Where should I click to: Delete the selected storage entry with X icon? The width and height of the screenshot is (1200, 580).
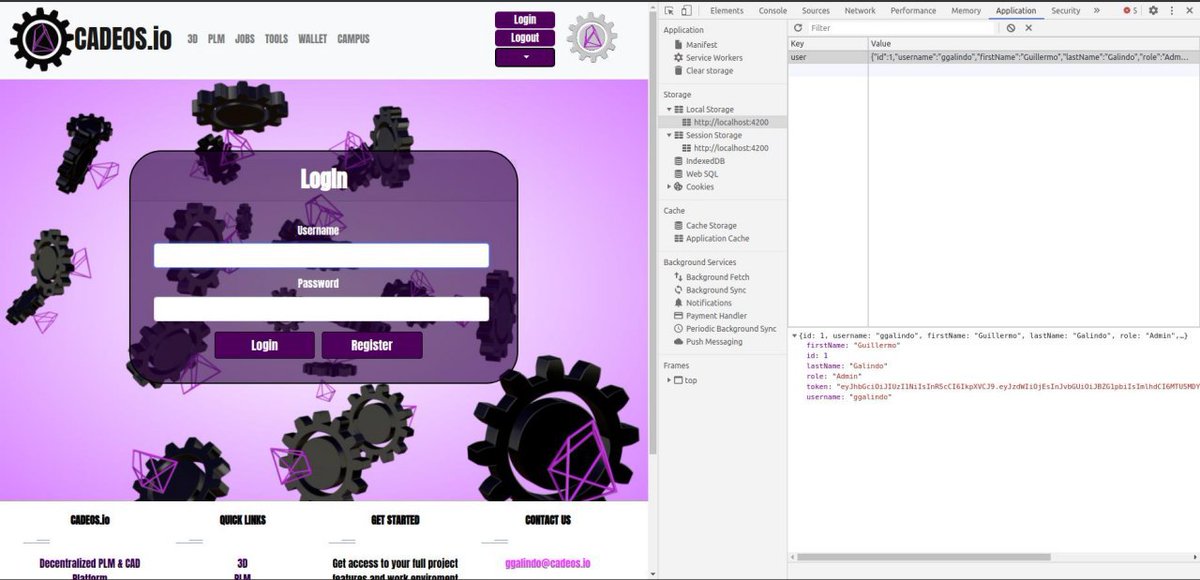point(1028,28)
